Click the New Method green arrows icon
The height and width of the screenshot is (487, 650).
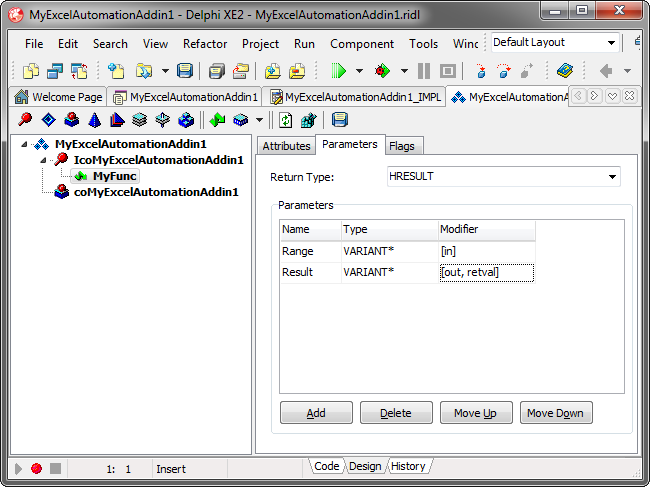(217, 120)
